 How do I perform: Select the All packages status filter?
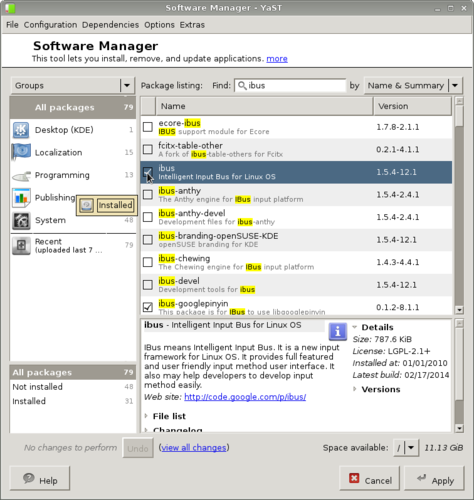coord(73,372)
